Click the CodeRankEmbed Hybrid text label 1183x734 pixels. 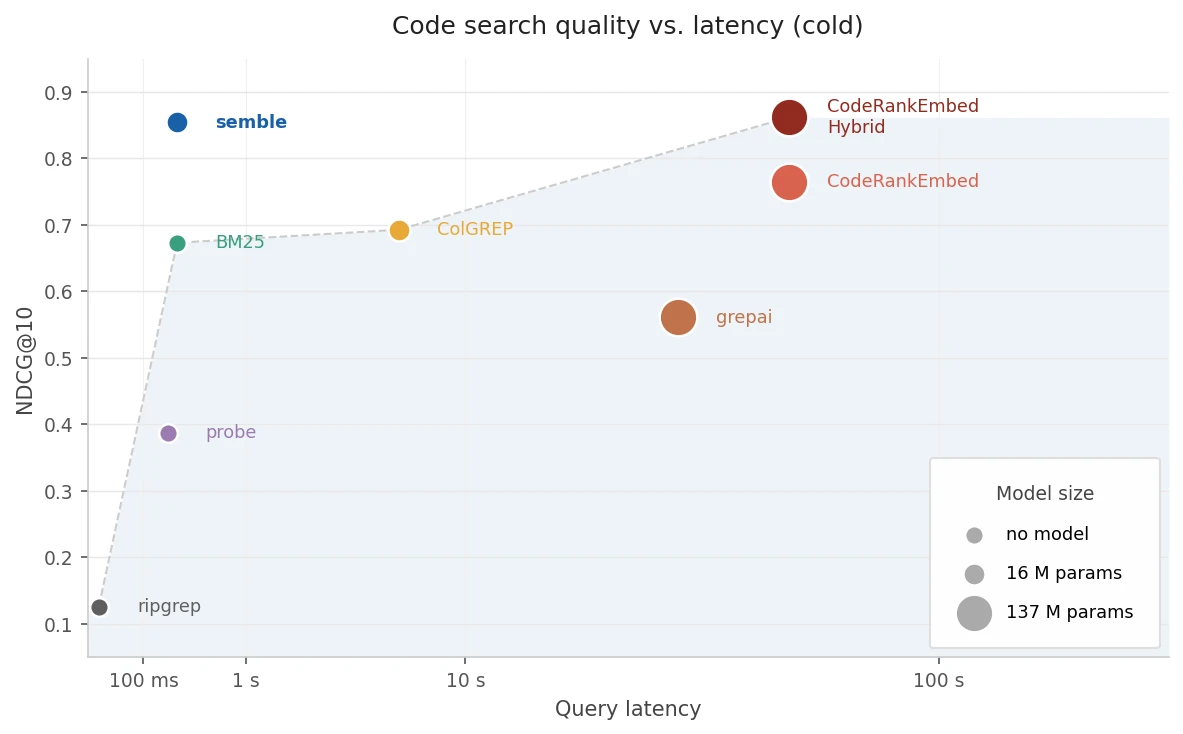click(x=902, y=116)
